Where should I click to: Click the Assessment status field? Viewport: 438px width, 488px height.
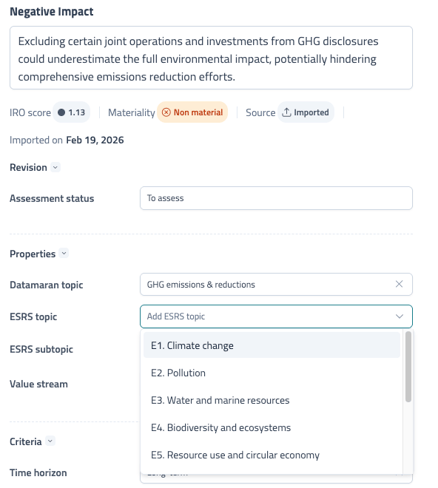point(276,198)
